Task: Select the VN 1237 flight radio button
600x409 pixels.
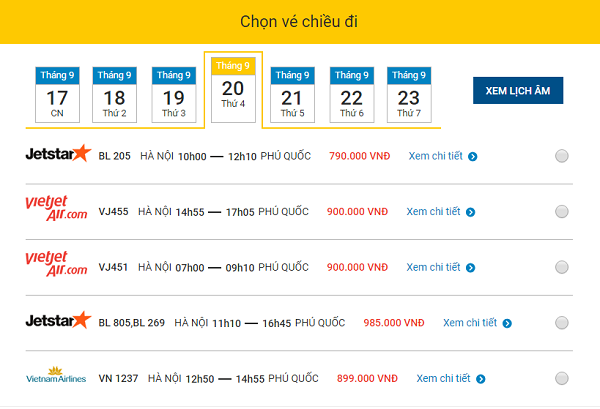Action: coord(562,378)
